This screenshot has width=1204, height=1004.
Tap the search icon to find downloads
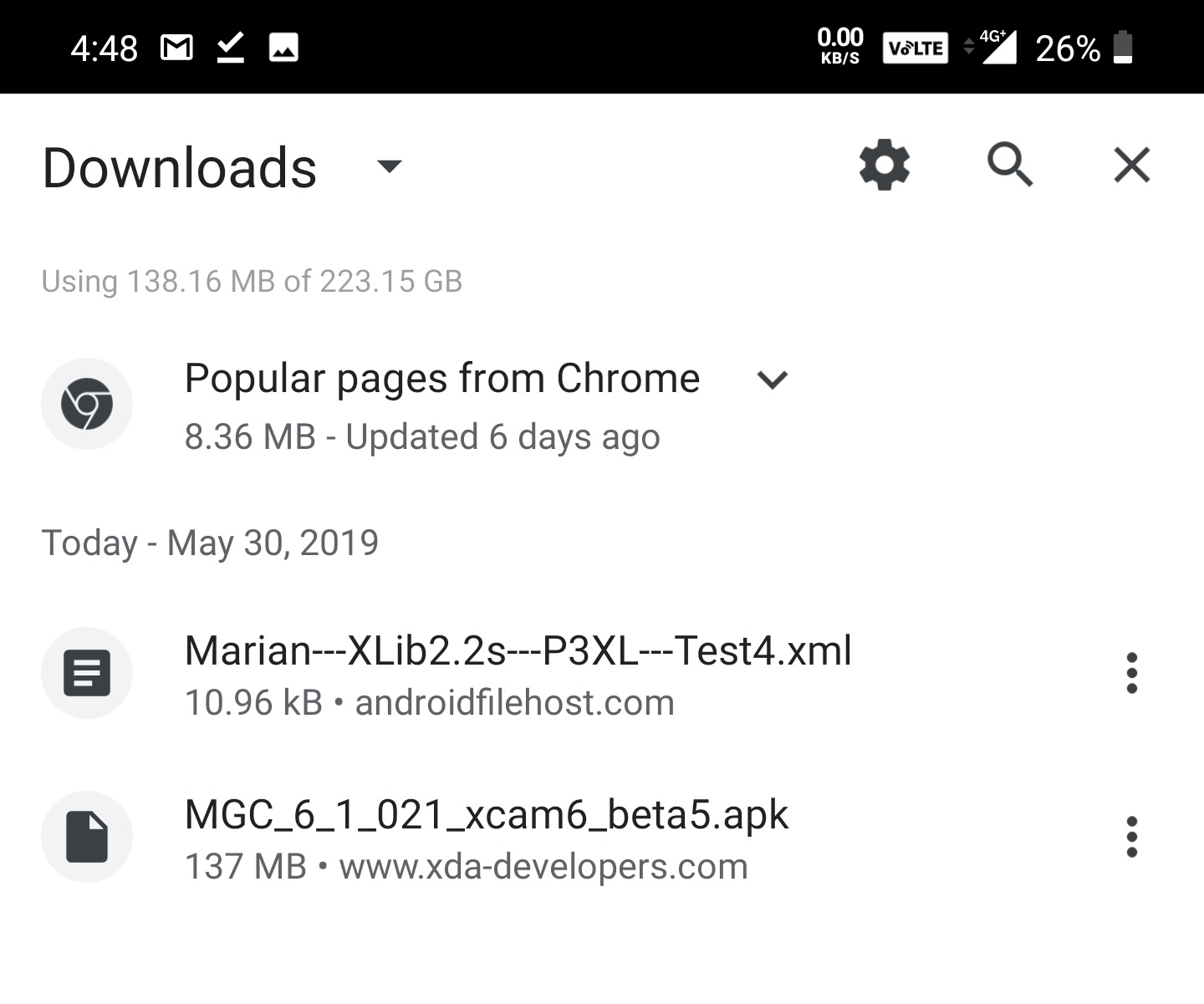(1011, 165)
